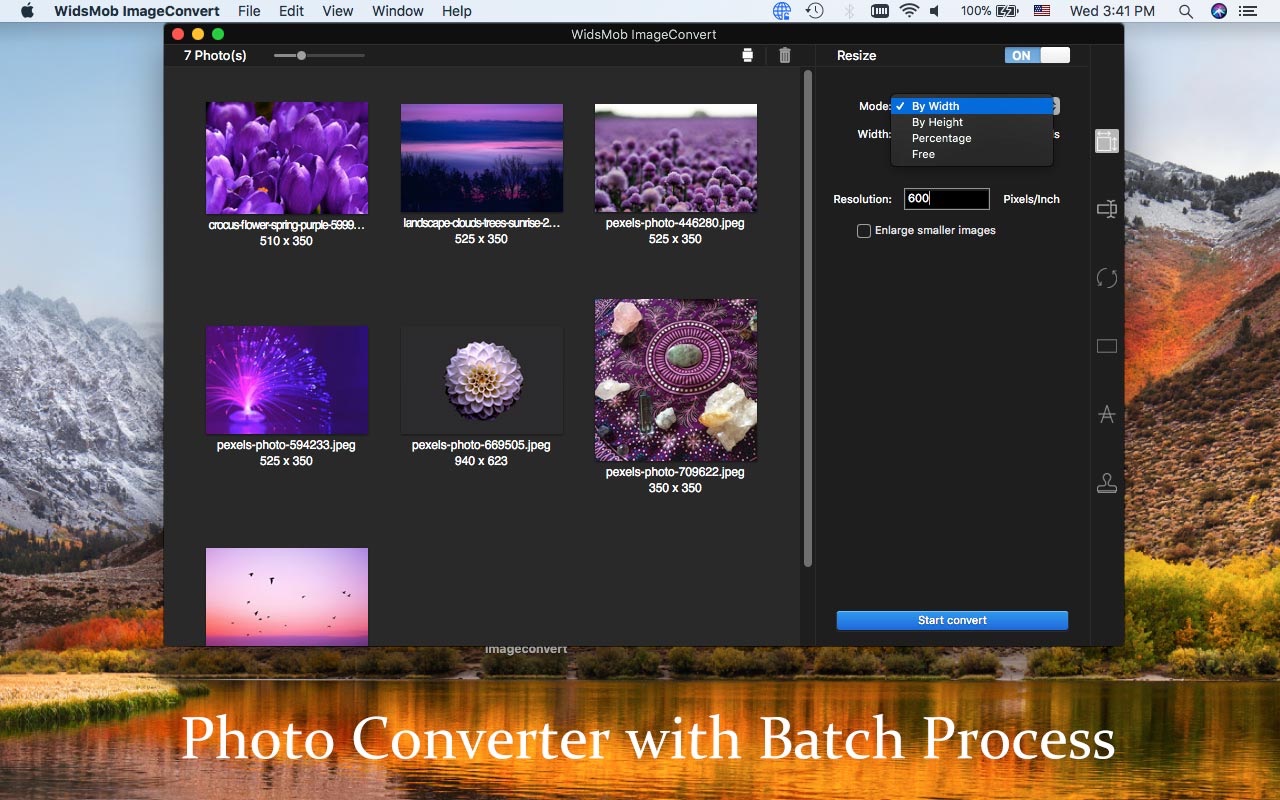Click pexels-photo-594233.jpeg file name
Viewport: 1280px width, 800px height.
(286, 445)
